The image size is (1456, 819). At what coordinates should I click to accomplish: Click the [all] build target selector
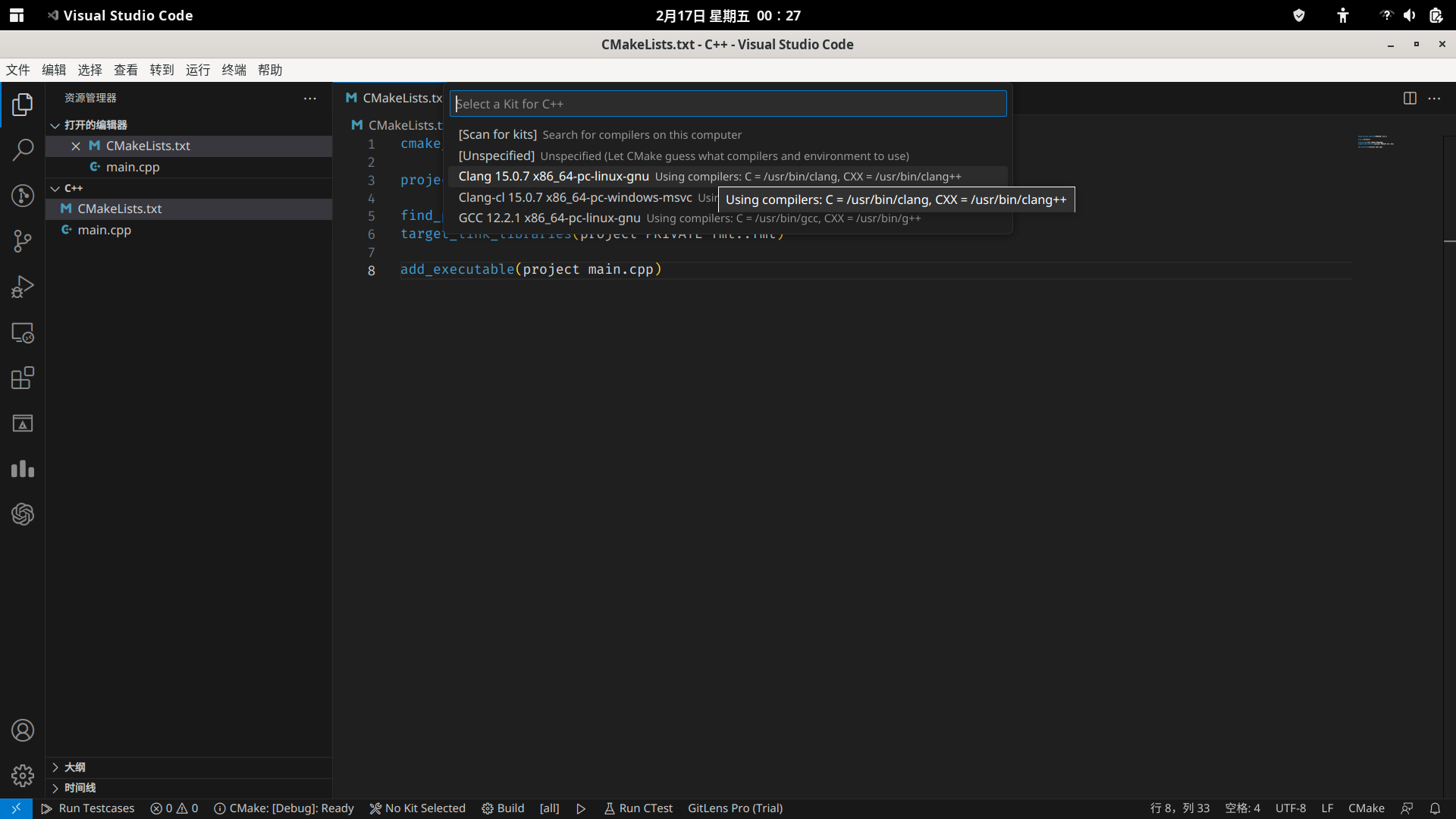coord(549,809)
